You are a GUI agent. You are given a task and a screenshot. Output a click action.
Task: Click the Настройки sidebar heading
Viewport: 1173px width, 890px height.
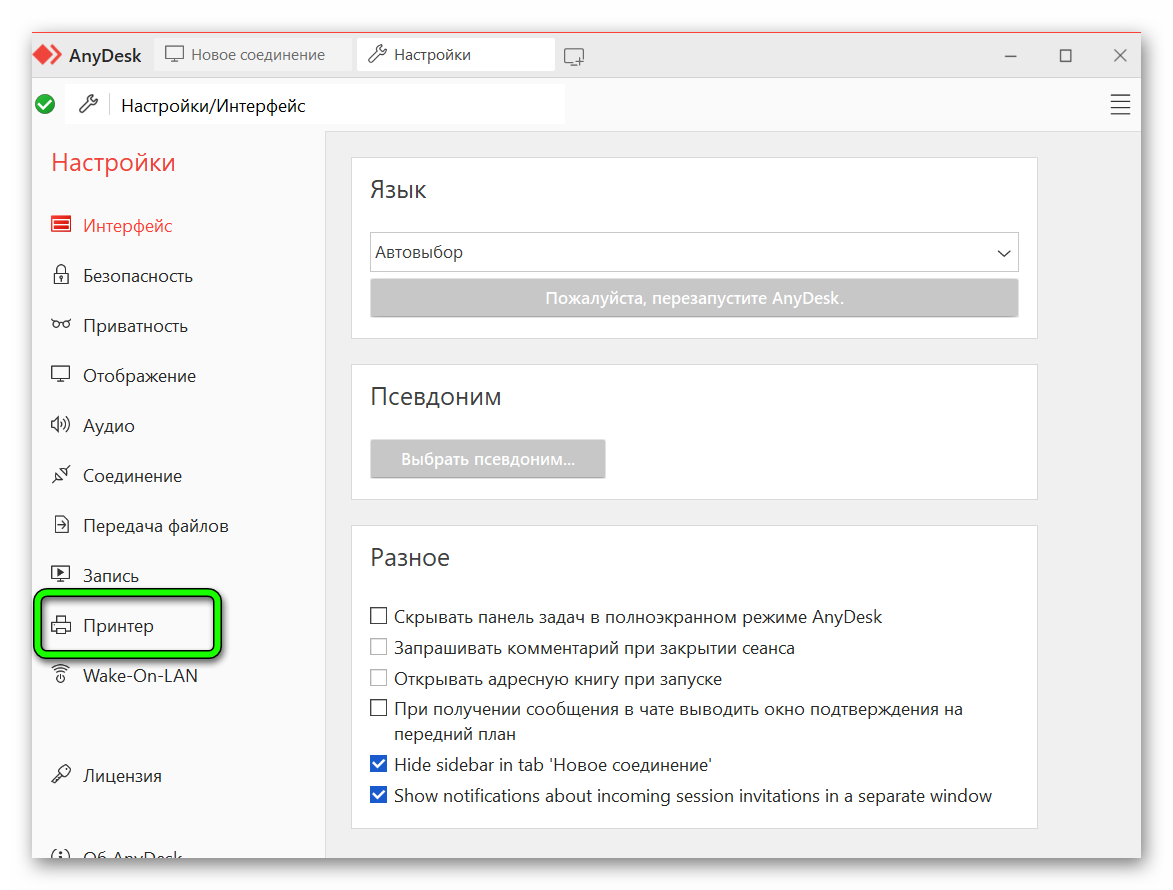point(113,162)
